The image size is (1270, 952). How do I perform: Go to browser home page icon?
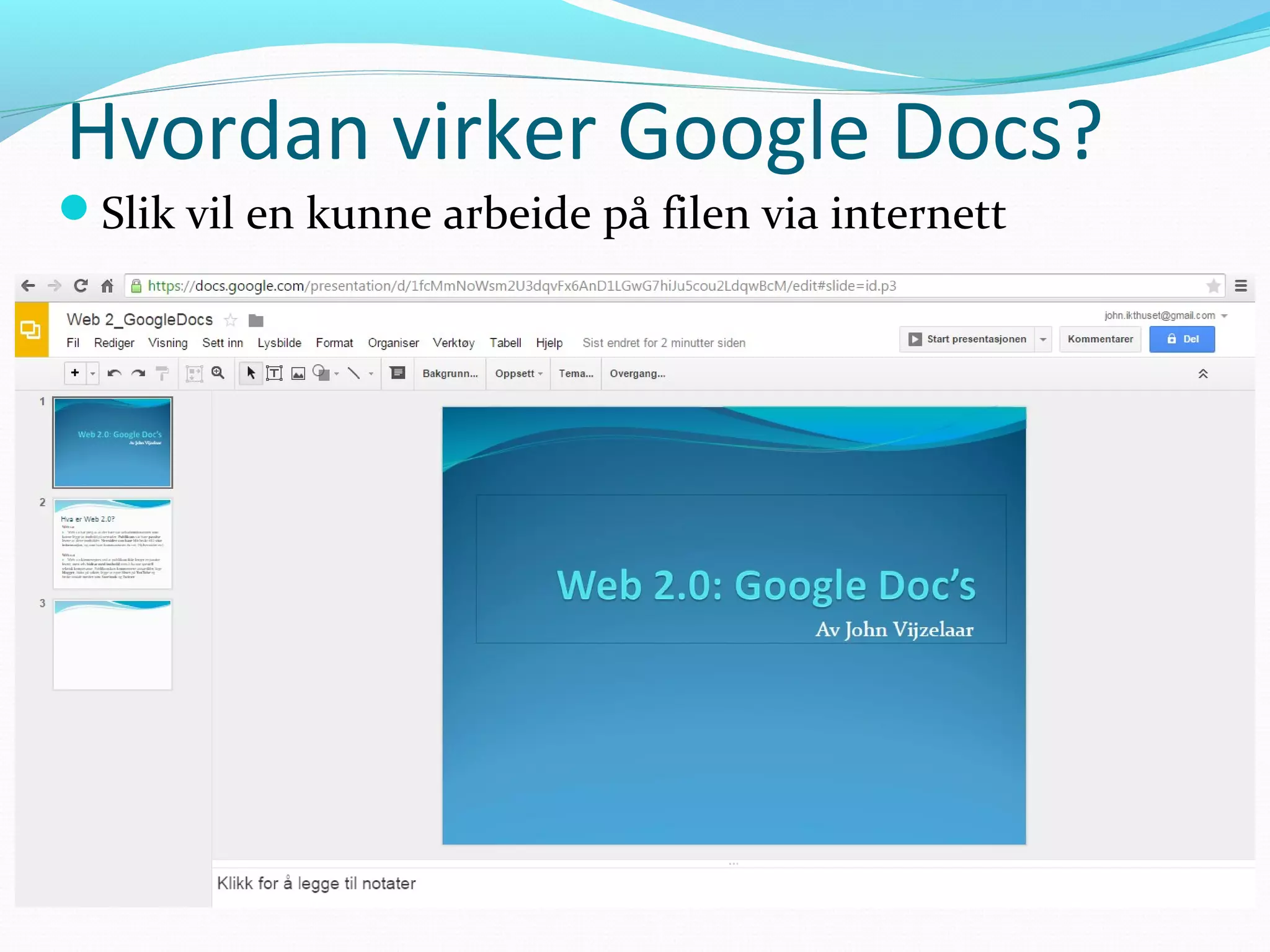pos(107,286)
